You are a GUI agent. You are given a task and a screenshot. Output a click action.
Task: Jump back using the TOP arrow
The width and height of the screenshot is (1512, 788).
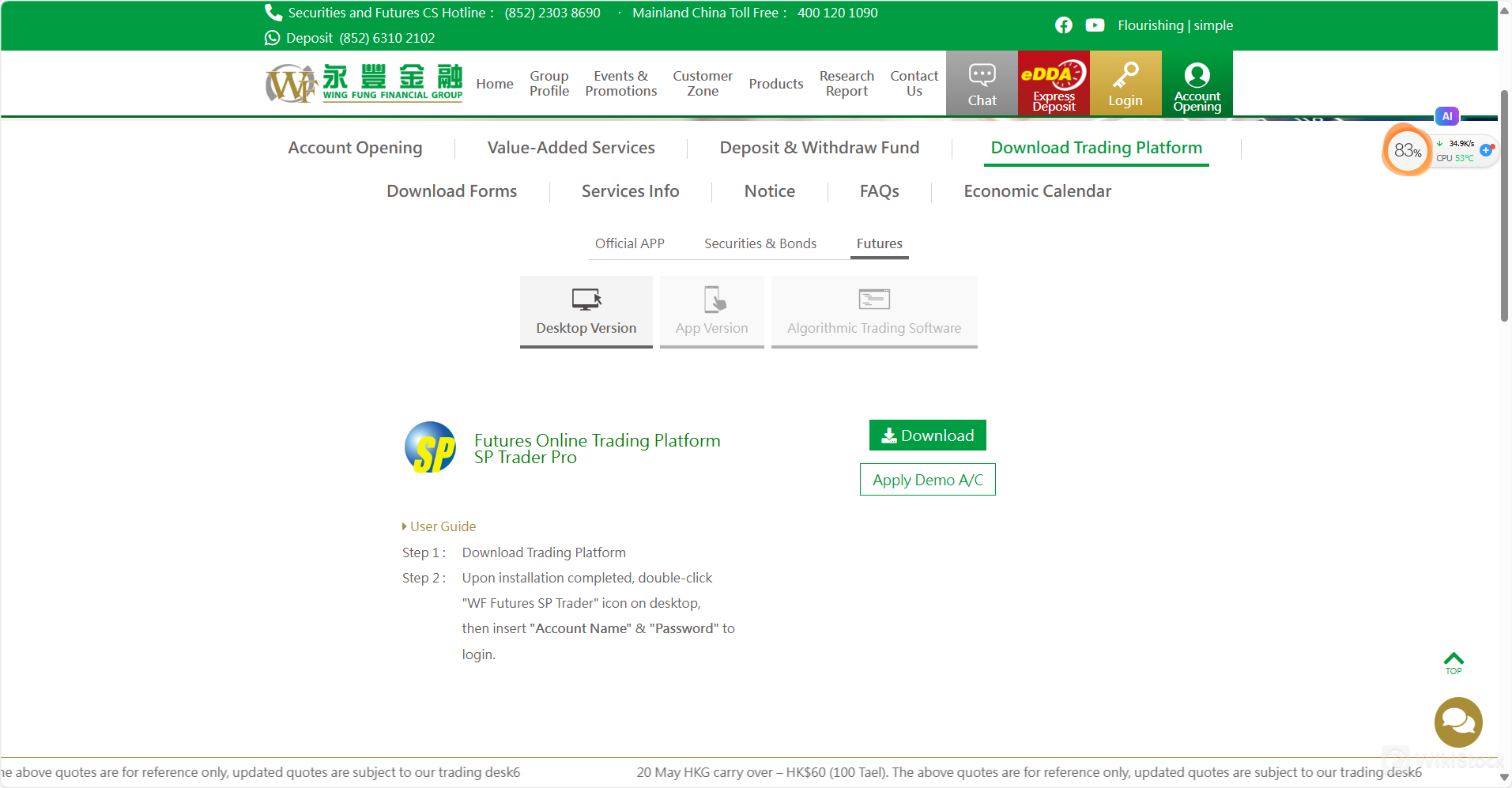1454,663
